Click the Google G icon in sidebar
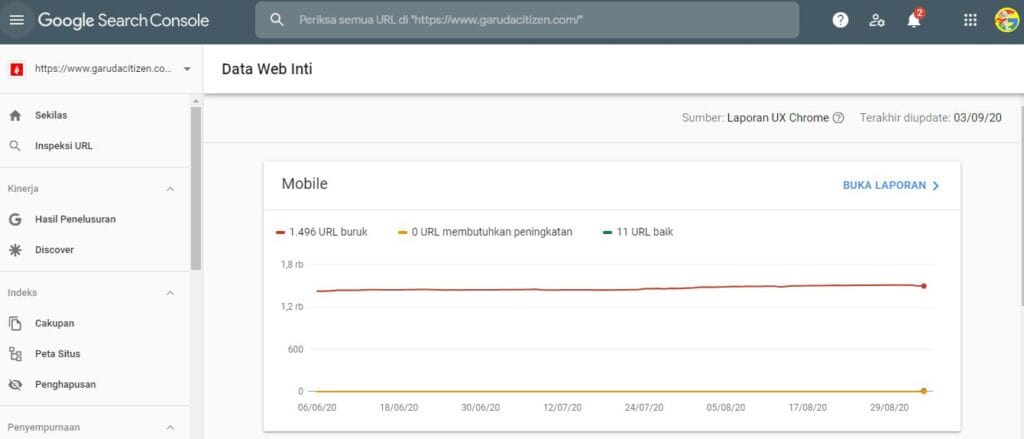 [x=15, y=220]
